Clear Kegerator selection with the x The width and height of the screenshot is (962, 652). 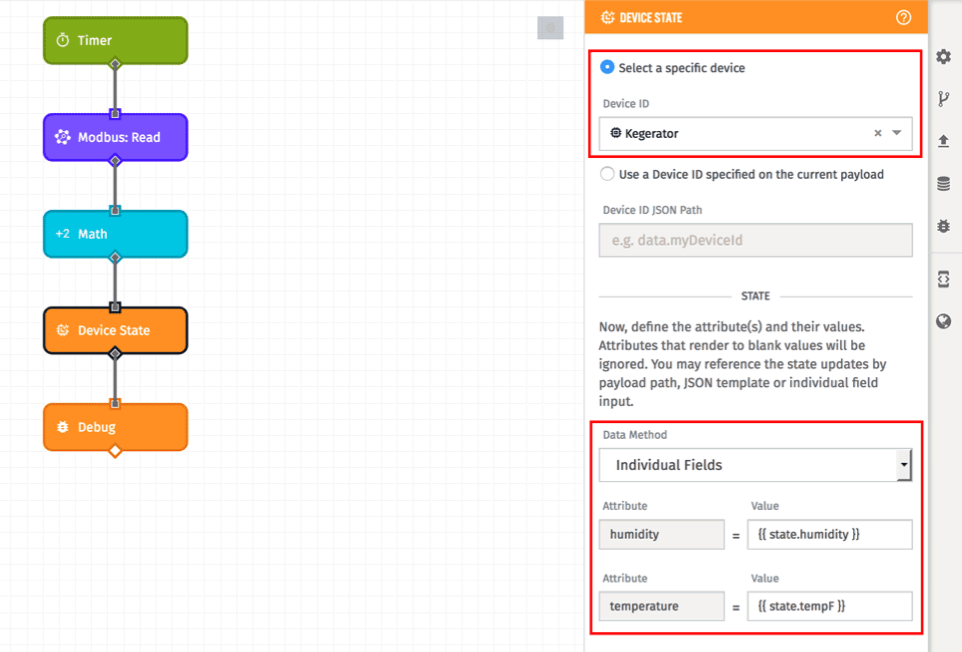click(877, 133)
